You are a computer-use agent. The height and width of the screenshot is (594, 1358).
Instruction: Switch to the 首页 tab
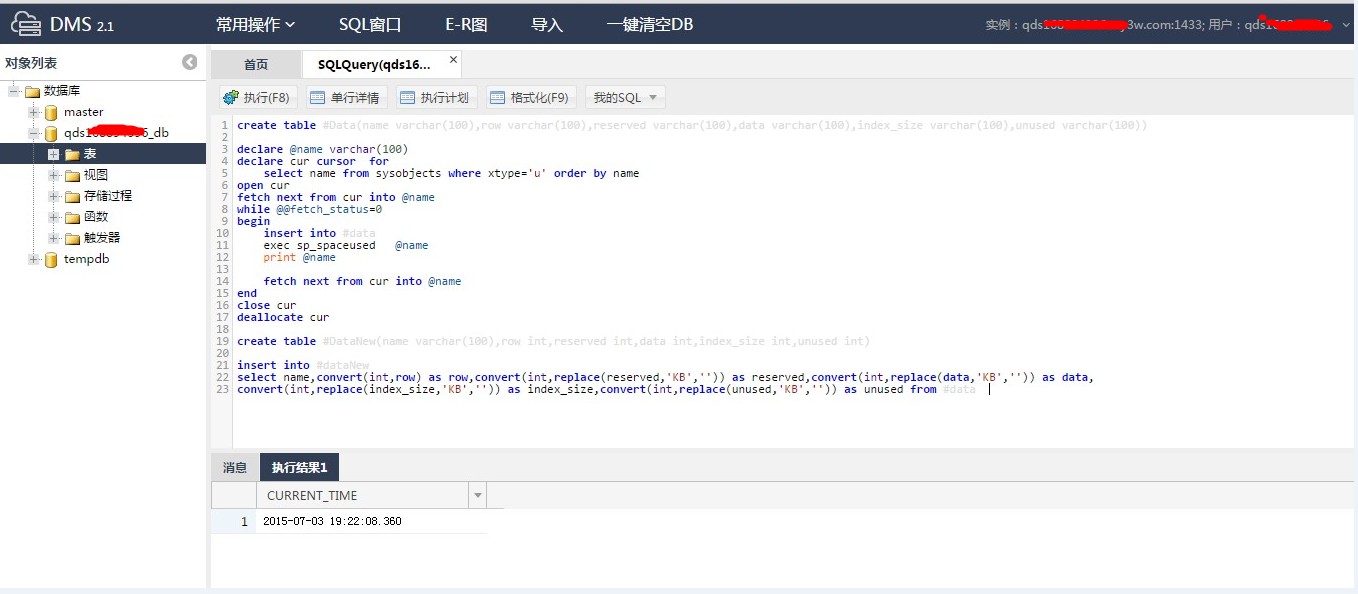(x=256, y=65)
